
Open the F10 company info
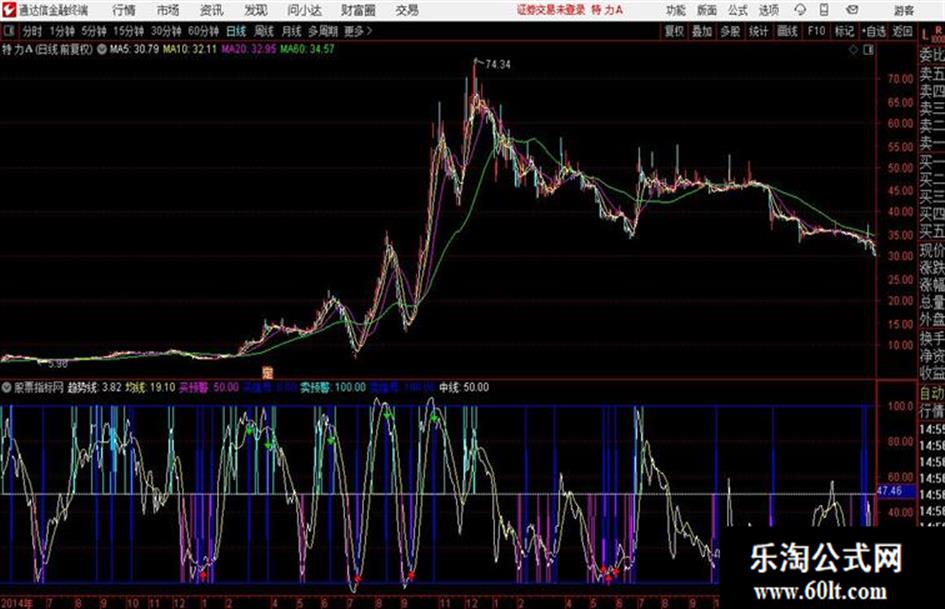[x=816, y=31]
